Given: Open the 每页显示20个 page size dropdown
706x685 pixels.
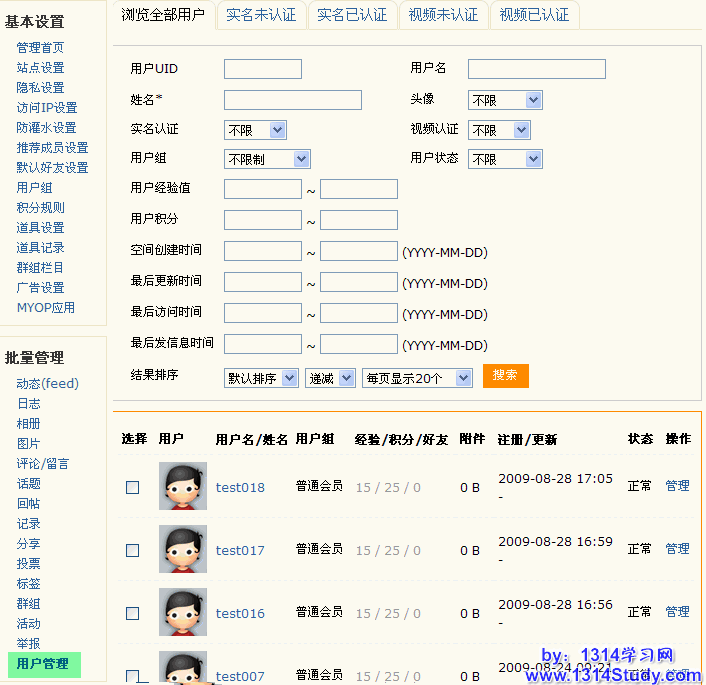Looking at the screenshot, I should (x=417, y=377).
